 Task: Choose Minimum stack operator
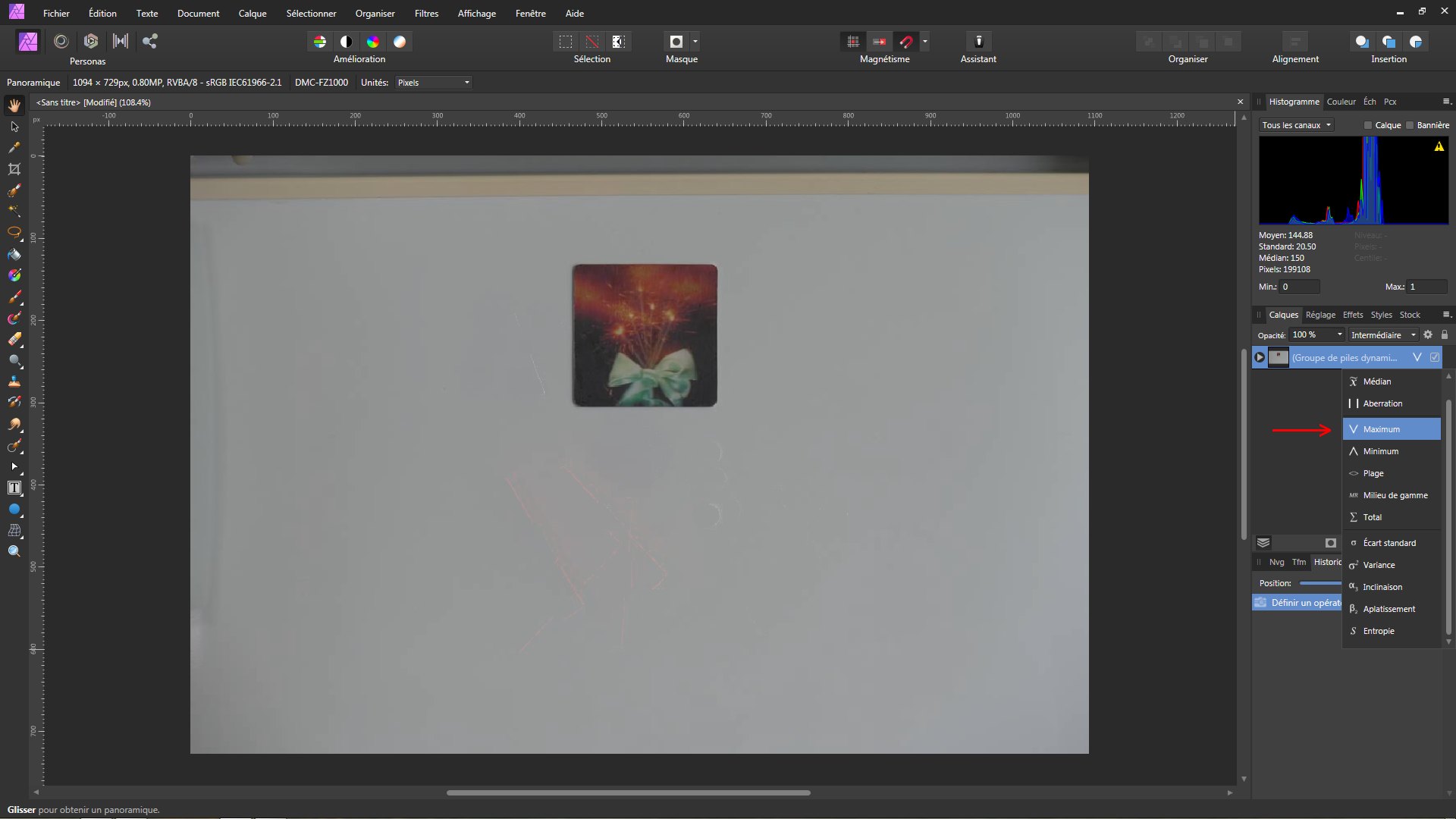point(1380,451)
